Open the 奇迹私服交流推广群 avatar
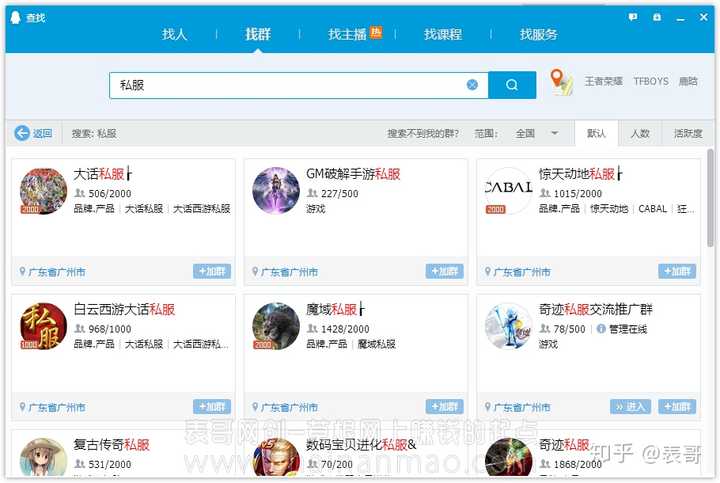The width and height of the screenshot is (720, 483). click(x=509, y=326)
